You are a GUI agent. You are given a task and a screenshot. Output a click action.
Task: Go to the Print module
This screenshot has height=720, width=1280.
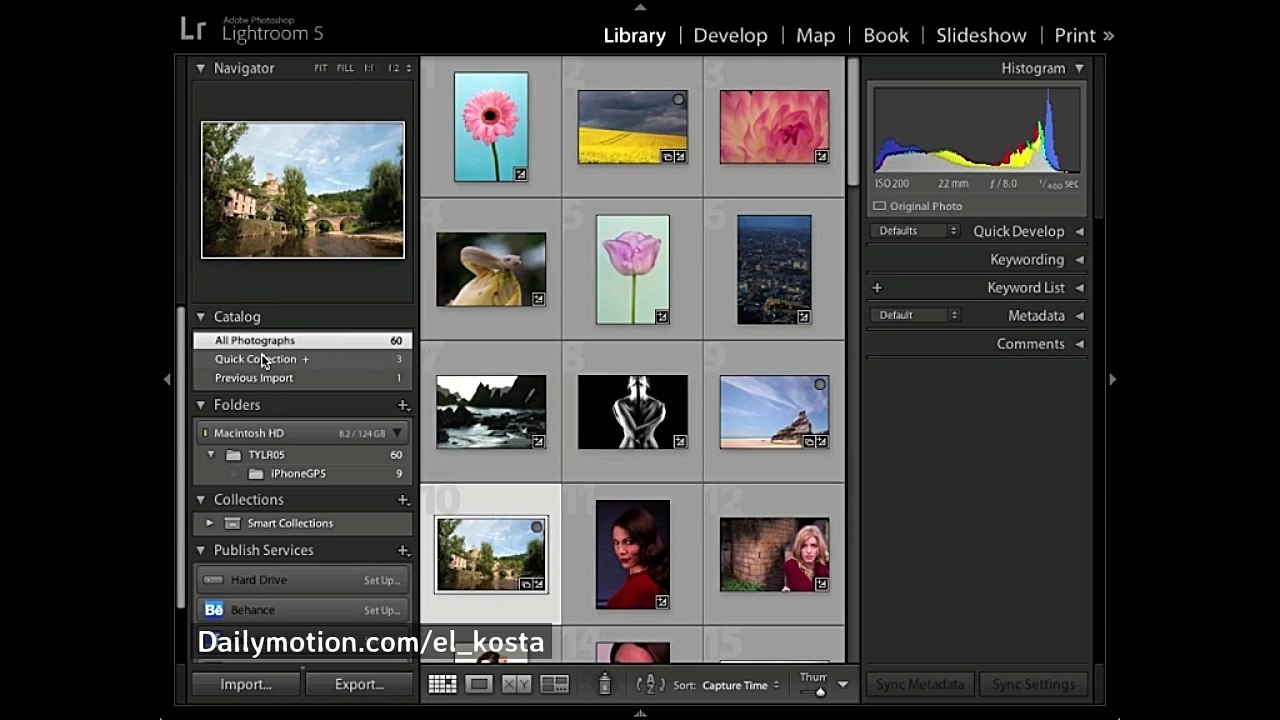tap(1075, 35)
